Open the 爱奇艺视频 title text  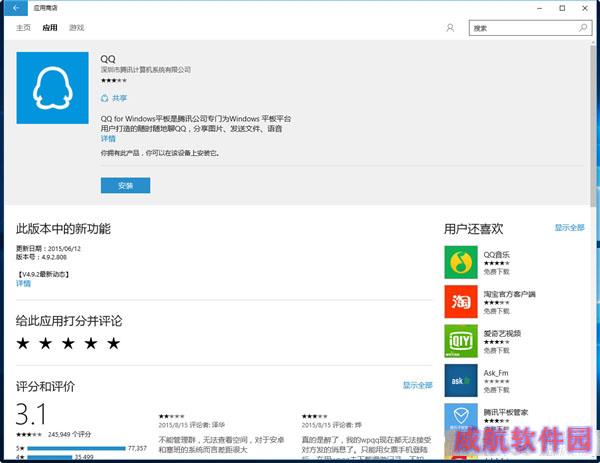pos(502,334)
